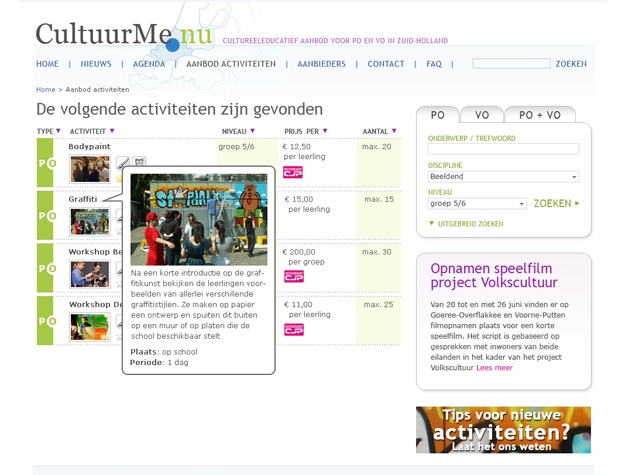Screen dimensions: 632x475
Task: Open AANBOD ACTIVITEITEN menu item
Action: point(231,64)
